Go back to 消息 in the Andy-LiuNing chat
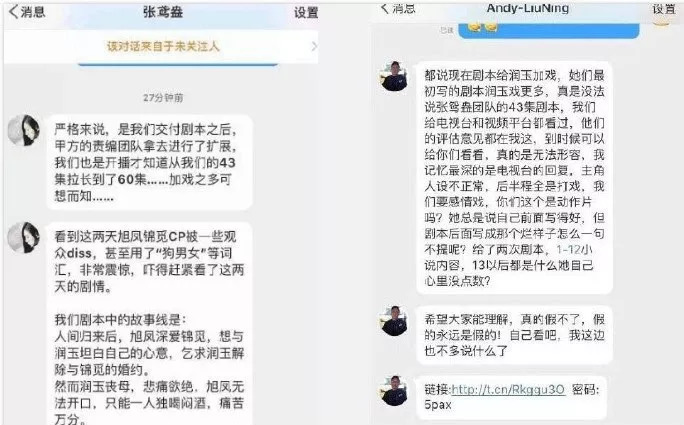 coord(397,8)
